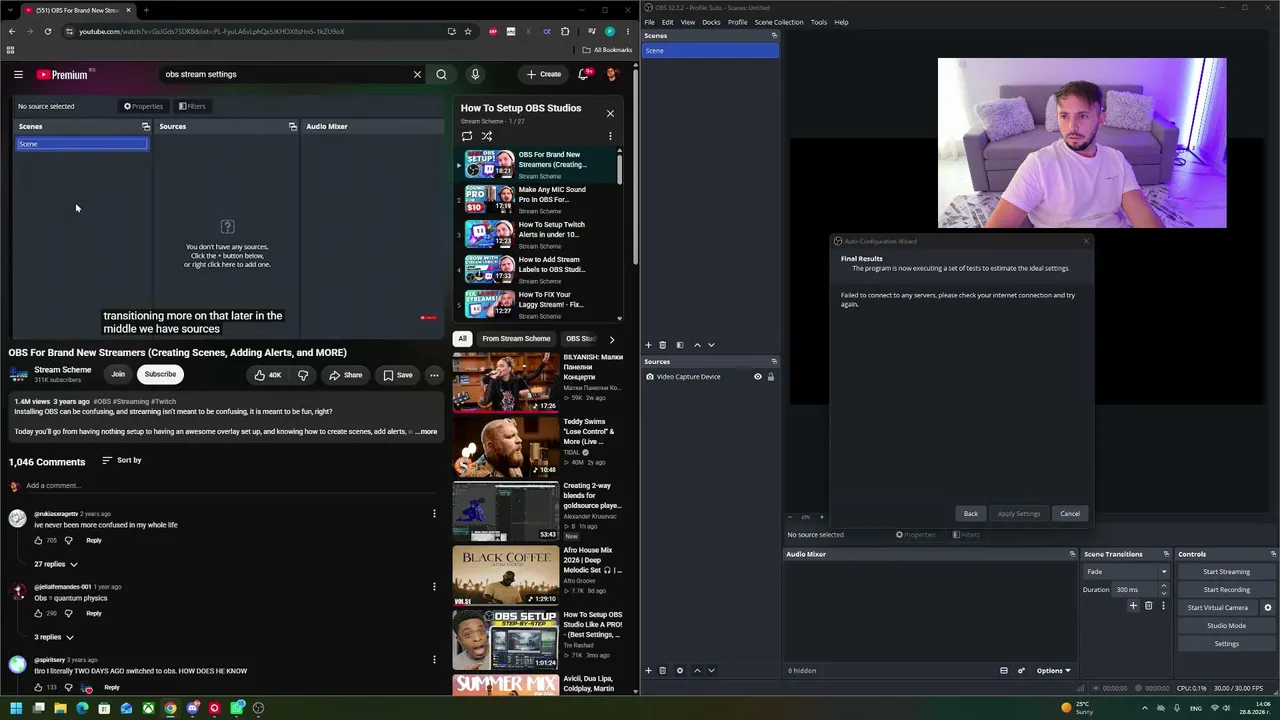Open advanced audio properties in Audio Mixer

pyautogui.click(x=1021, y=670)
